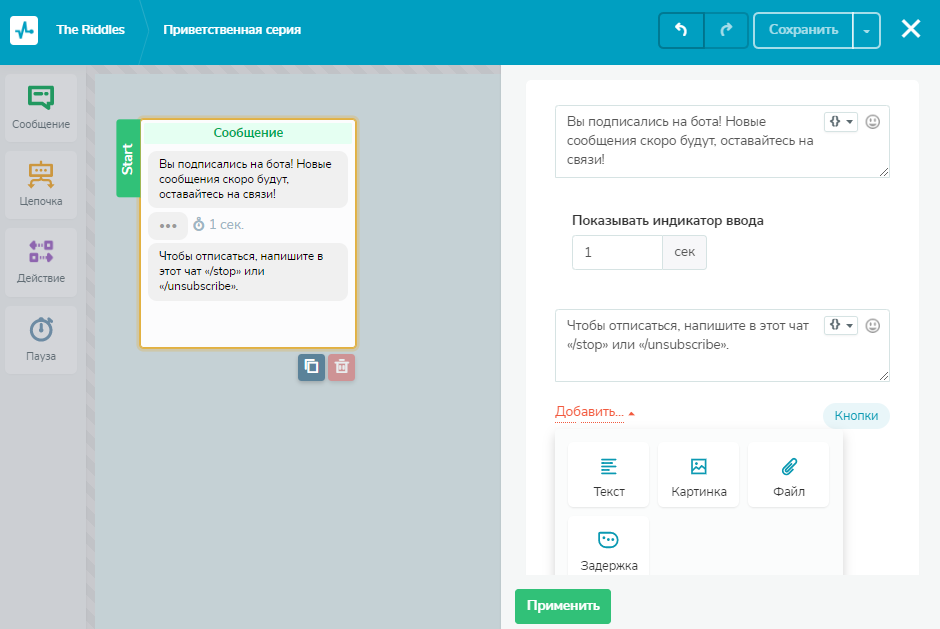This screenshot has height=629, width=940.
Task: Select the Цепочка block in sidebar
Action: pos(41,185)
